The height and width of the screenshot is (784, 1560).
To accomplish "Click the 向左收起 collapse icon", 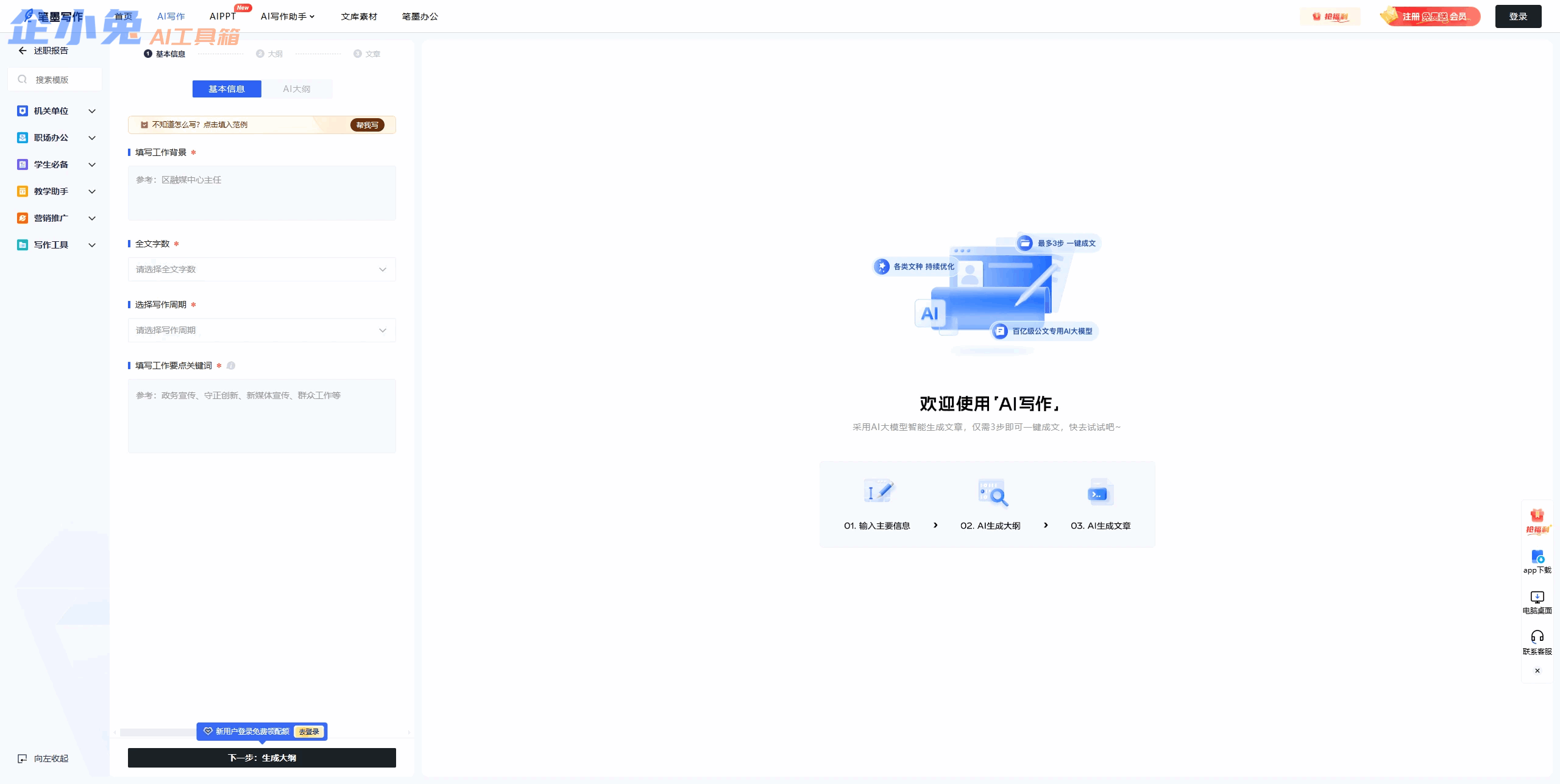I will pos(23,758).
